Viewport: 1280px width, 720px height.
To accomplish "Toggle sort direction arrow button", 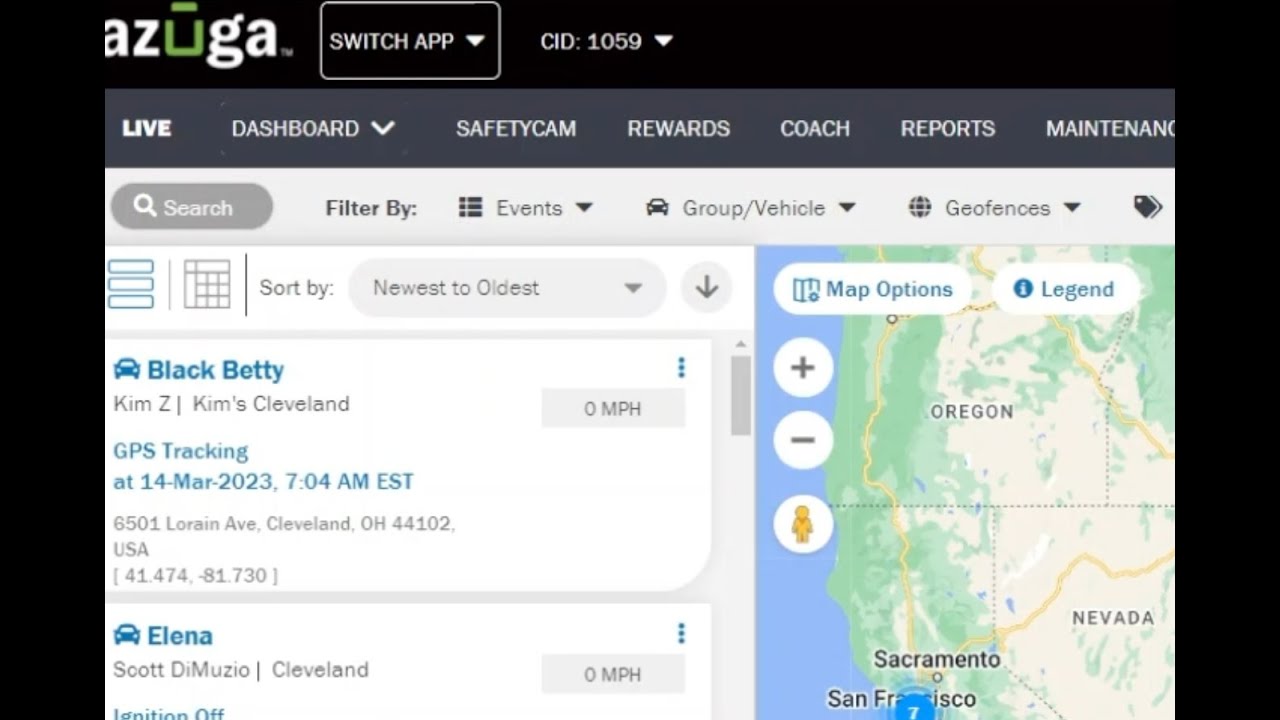I will (707, 288).
